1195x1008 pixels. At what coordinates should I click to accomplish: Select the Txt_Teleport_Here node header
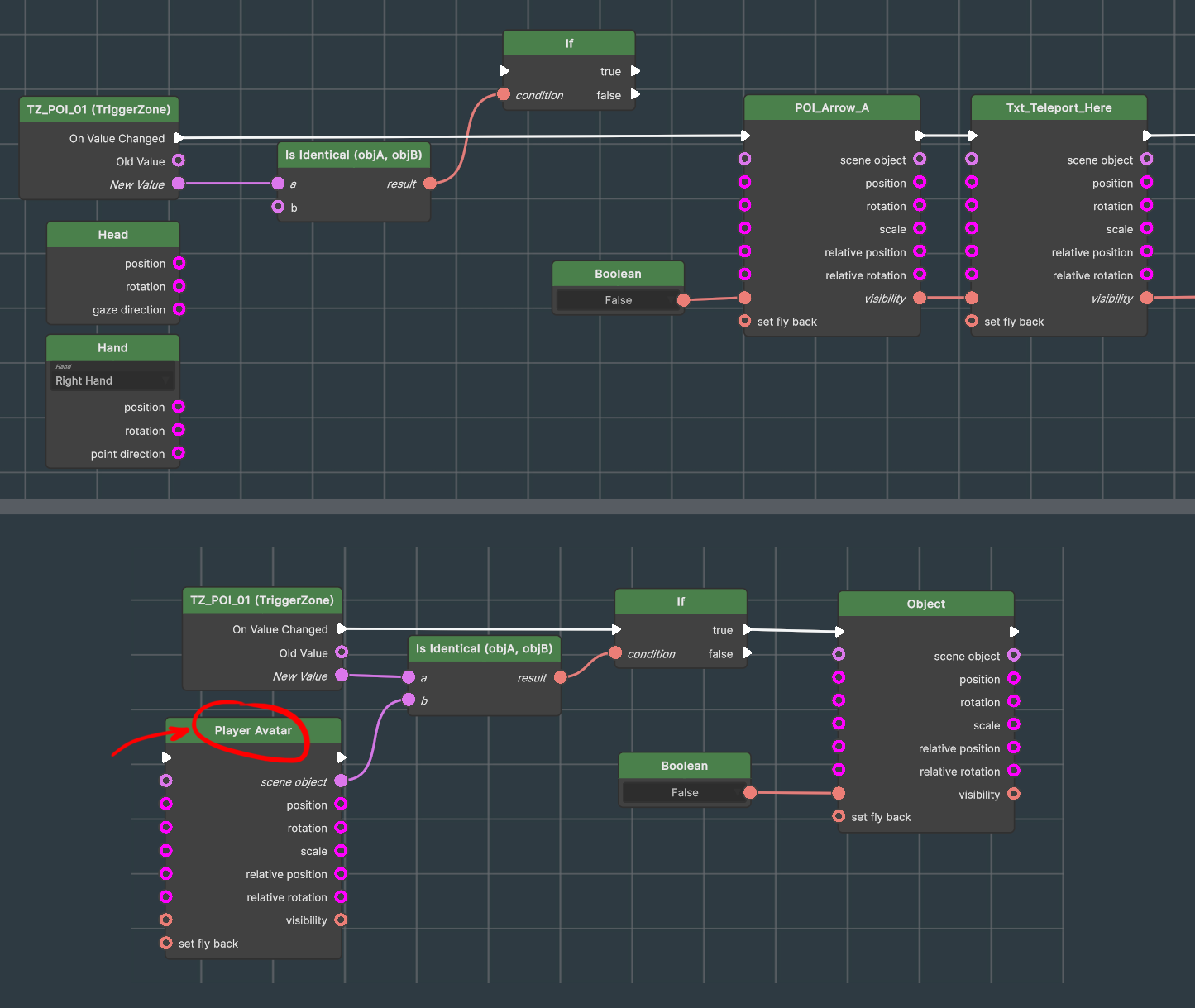pyautogui.click(x=1059, y=107)
